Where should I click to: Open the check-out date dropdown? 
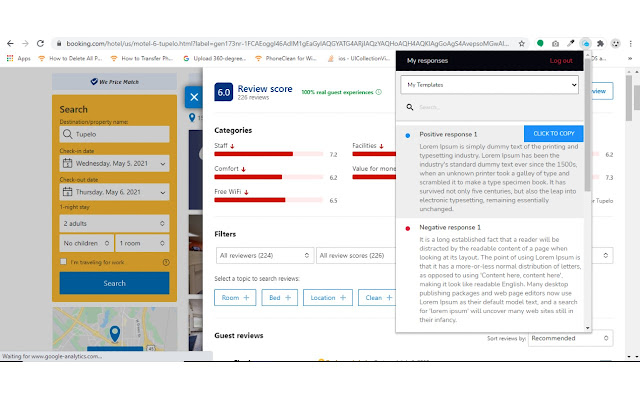(114, 192)
